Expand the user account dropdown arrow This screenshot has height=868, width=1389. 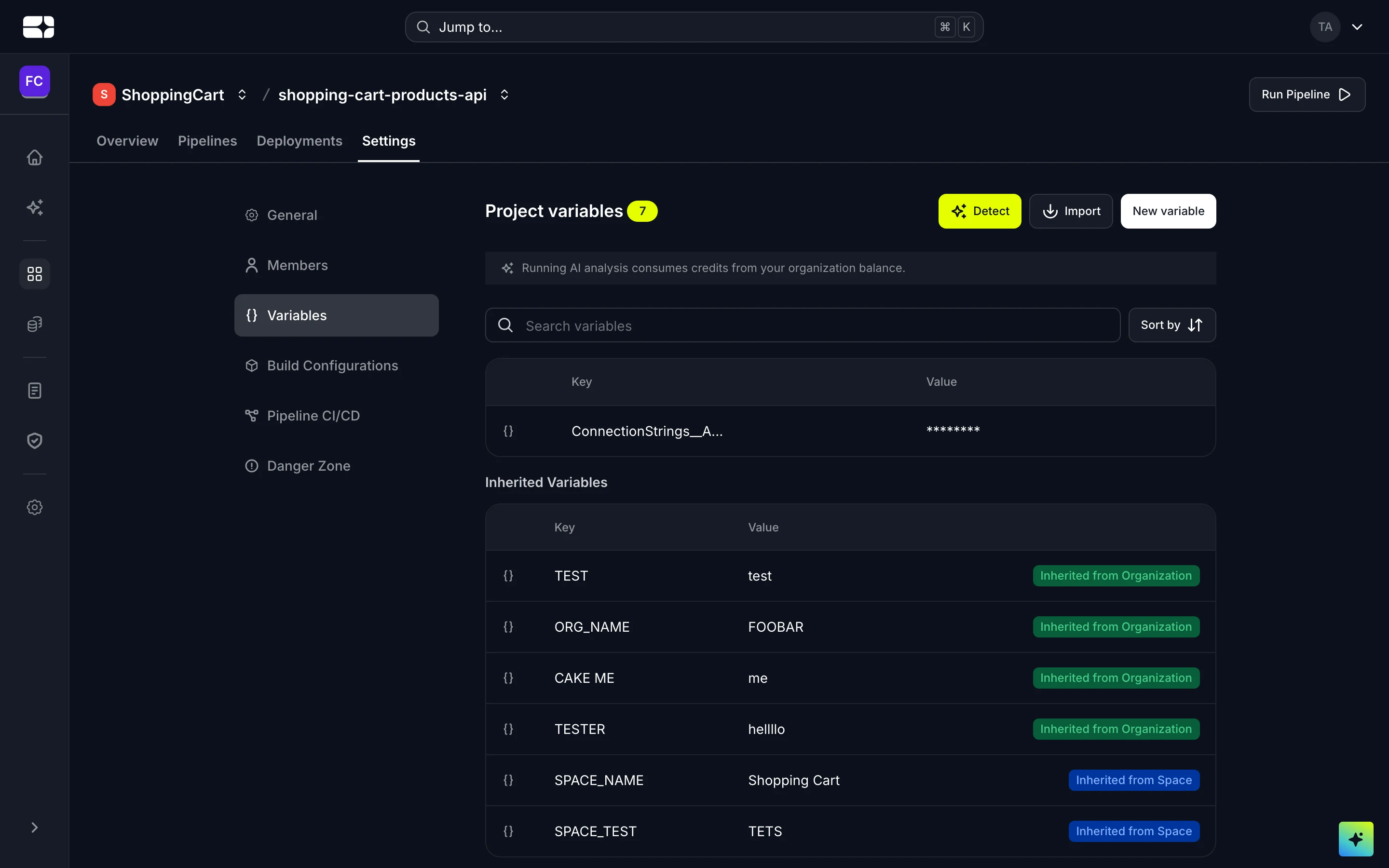(x=1358, y=27)
